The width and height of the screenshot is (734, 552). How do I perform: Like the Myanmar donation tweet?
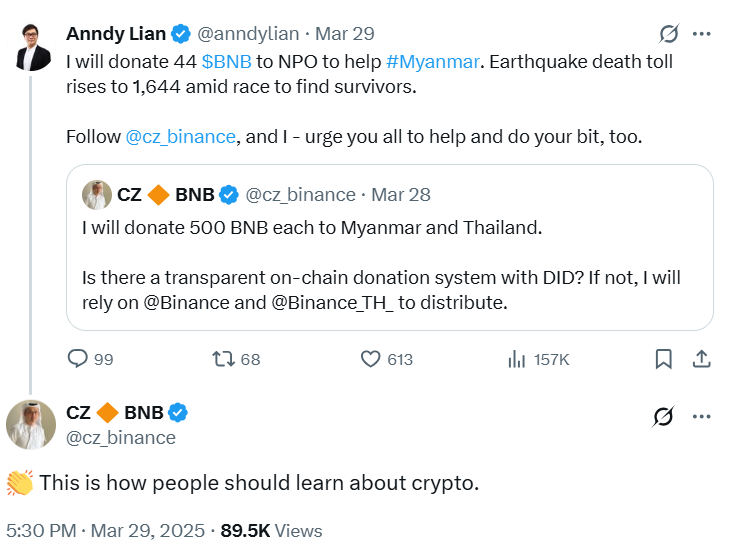tap(372, 359)
